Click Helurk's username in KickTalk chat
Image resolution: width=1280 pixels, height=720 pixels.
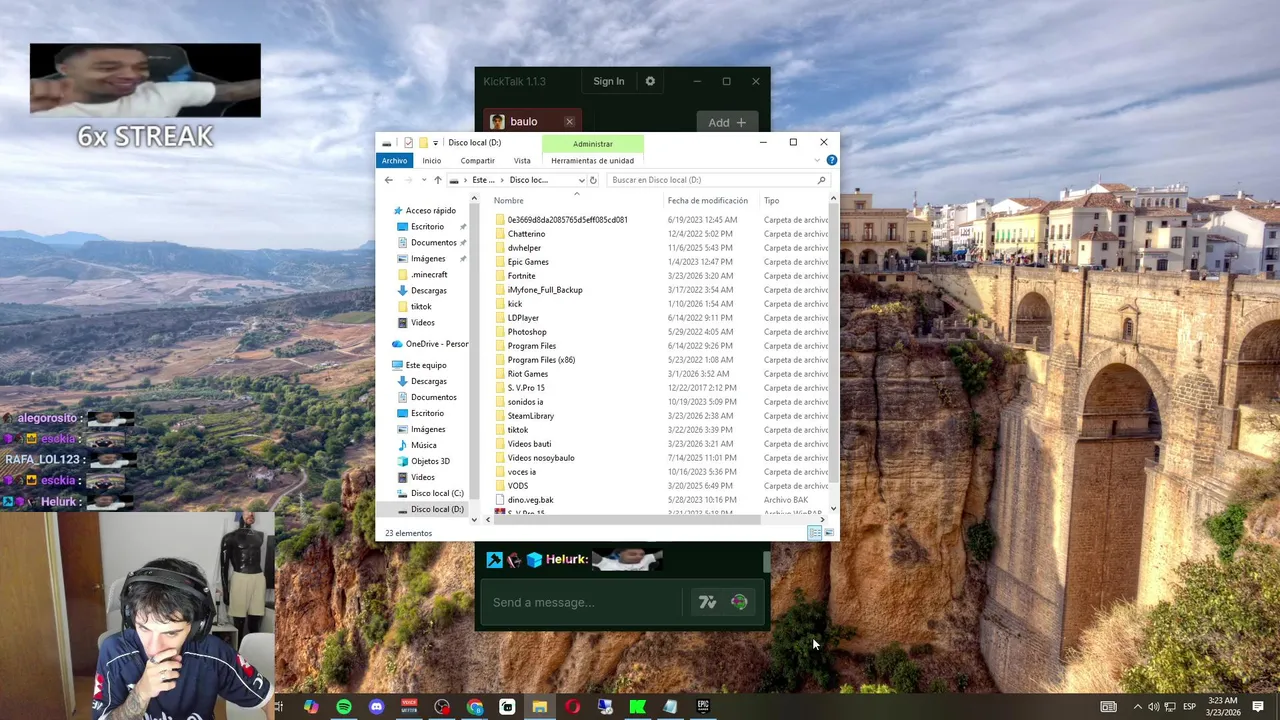click(x=565, y=560)
